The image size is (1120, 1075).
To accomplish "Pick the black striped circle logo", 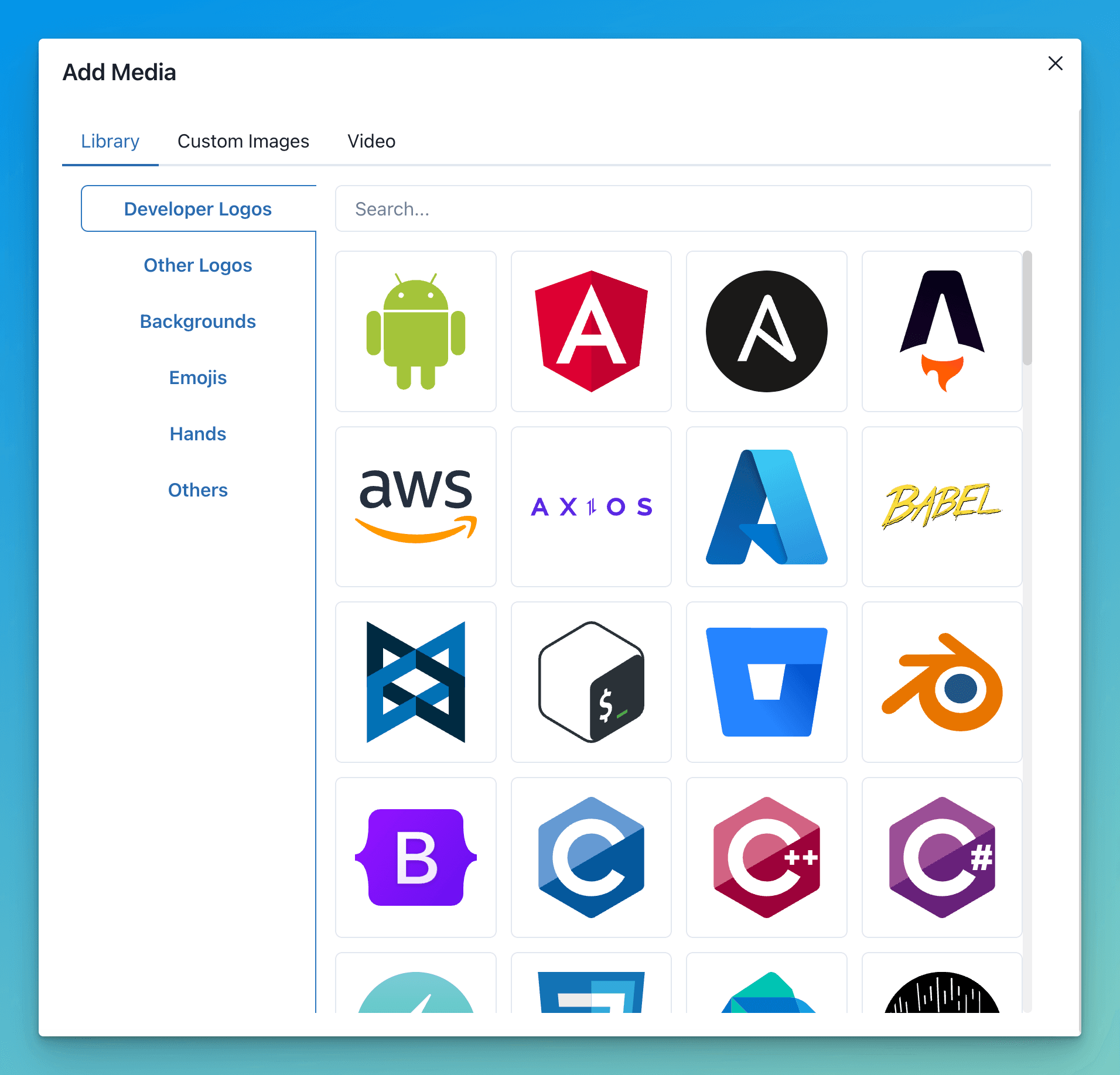I will click(x=942, y=984).
